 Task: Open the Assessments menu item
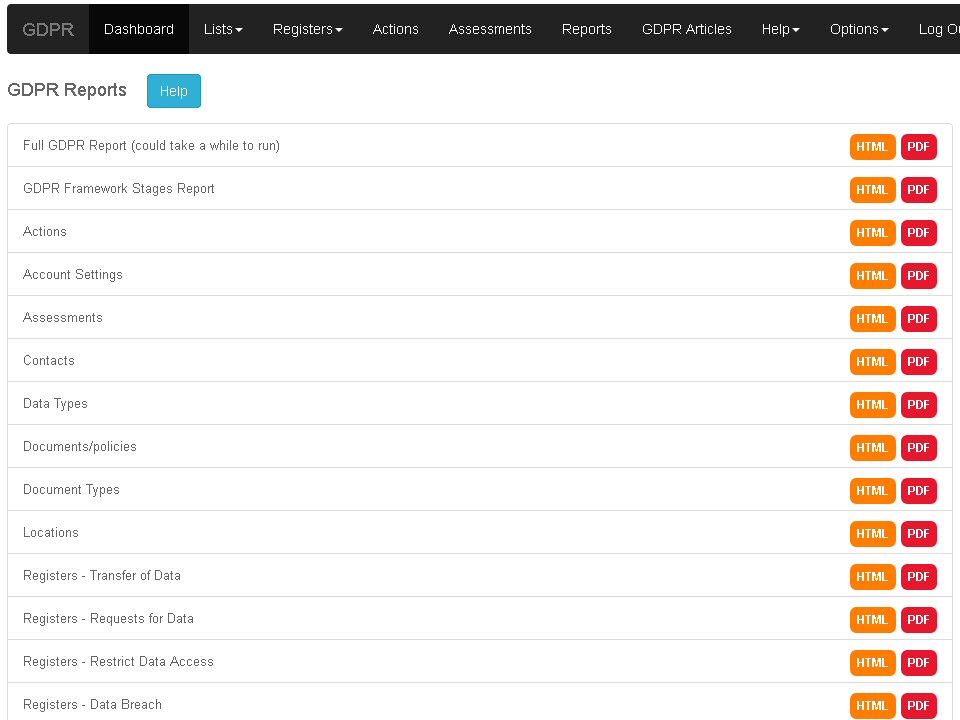[490, 29]
